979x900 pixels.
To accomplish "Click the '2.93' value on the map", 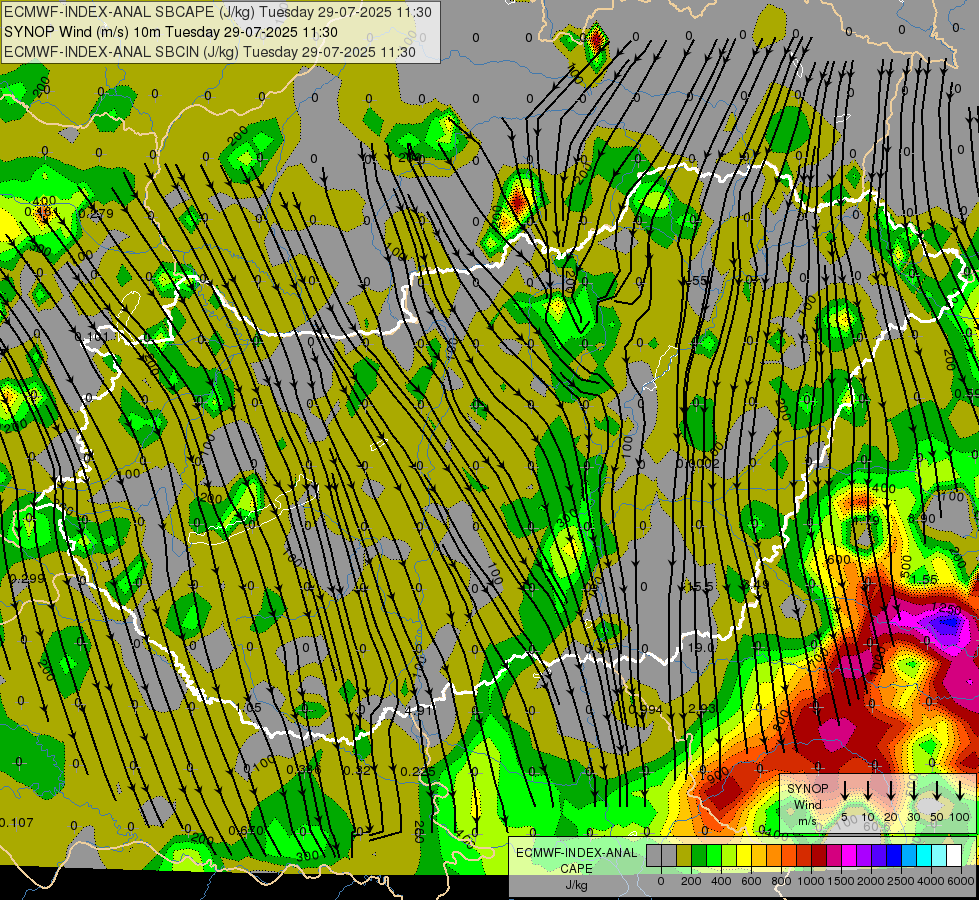I will 701,708.
